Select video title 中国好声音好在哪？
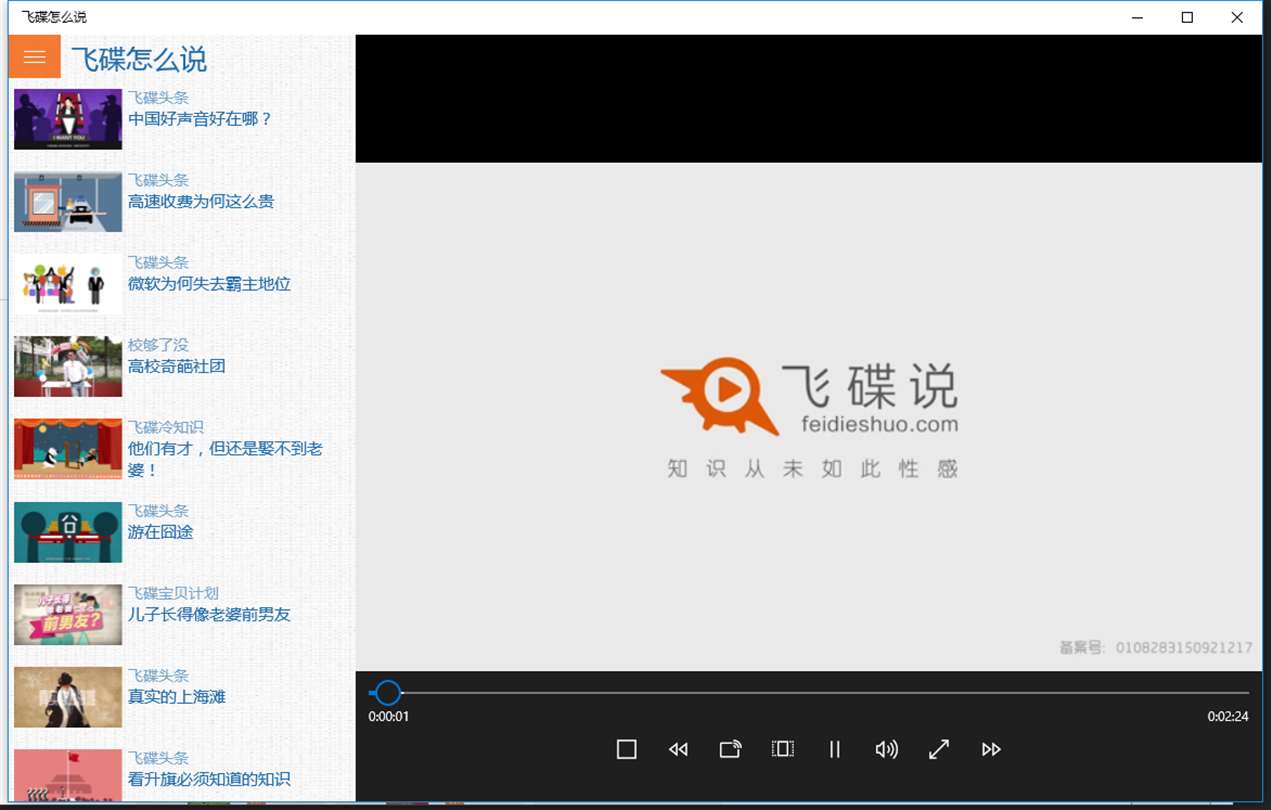 (x=200, y=119)
